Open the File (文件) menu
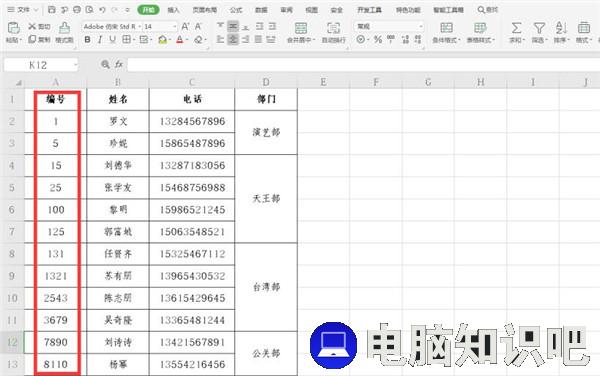The width and height of the screenshot is (600, 376). (x=23, y=10)
